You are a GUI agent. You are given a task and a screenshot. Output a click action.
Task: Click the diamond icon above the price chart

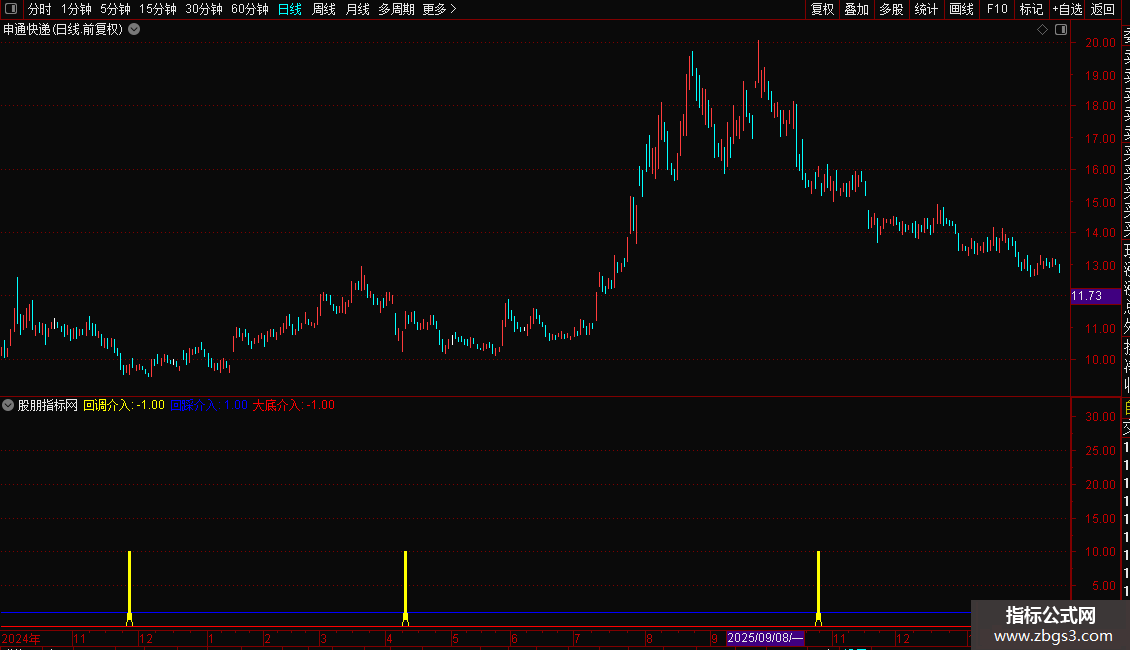(1042, 30)
